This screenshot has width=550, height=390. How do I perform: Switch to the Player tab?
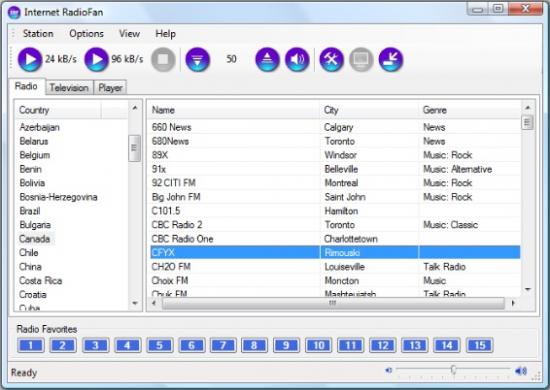[x=110, y=88]
